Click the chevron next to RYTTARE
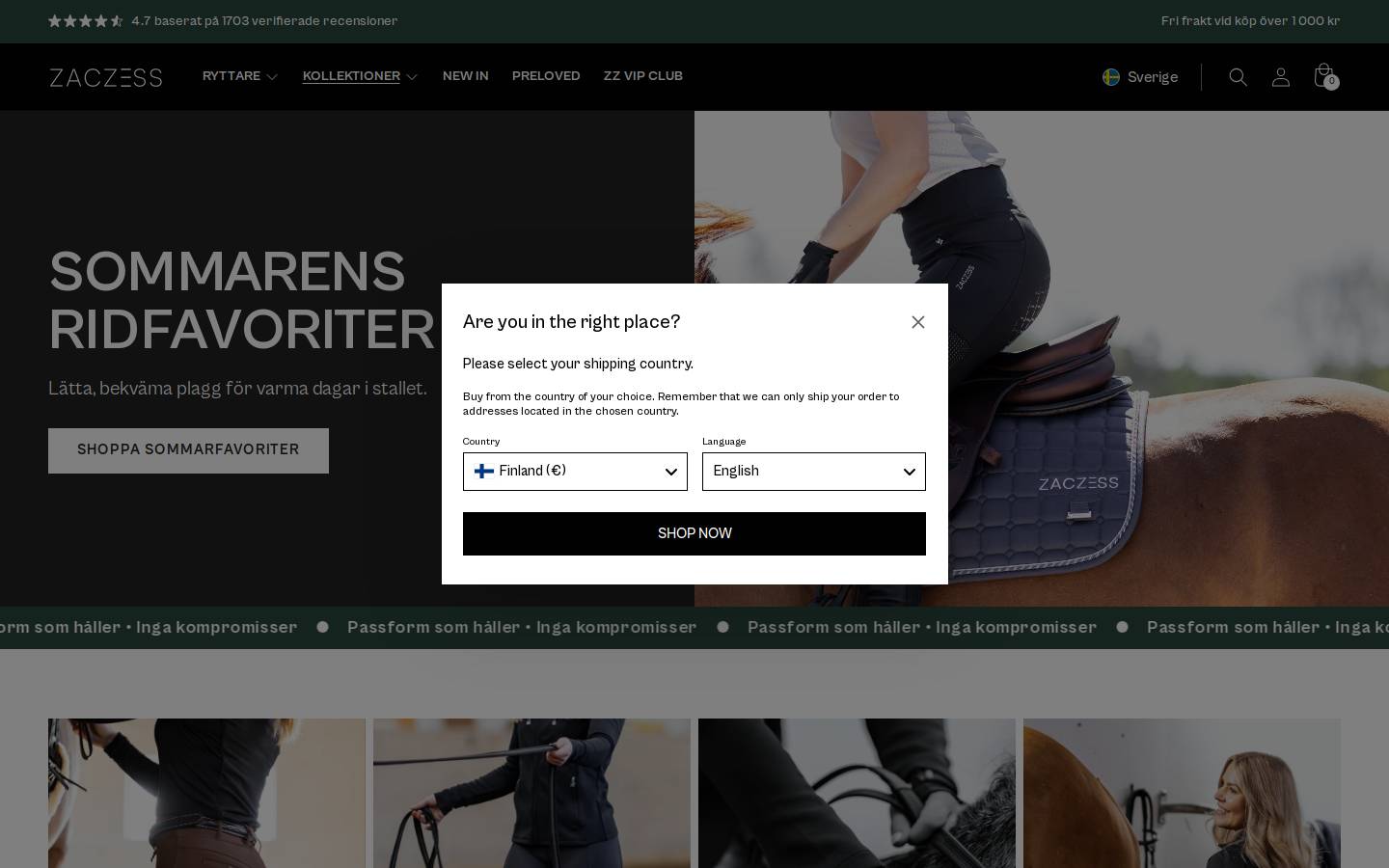The image size is (1389, 868). (272, 77)
